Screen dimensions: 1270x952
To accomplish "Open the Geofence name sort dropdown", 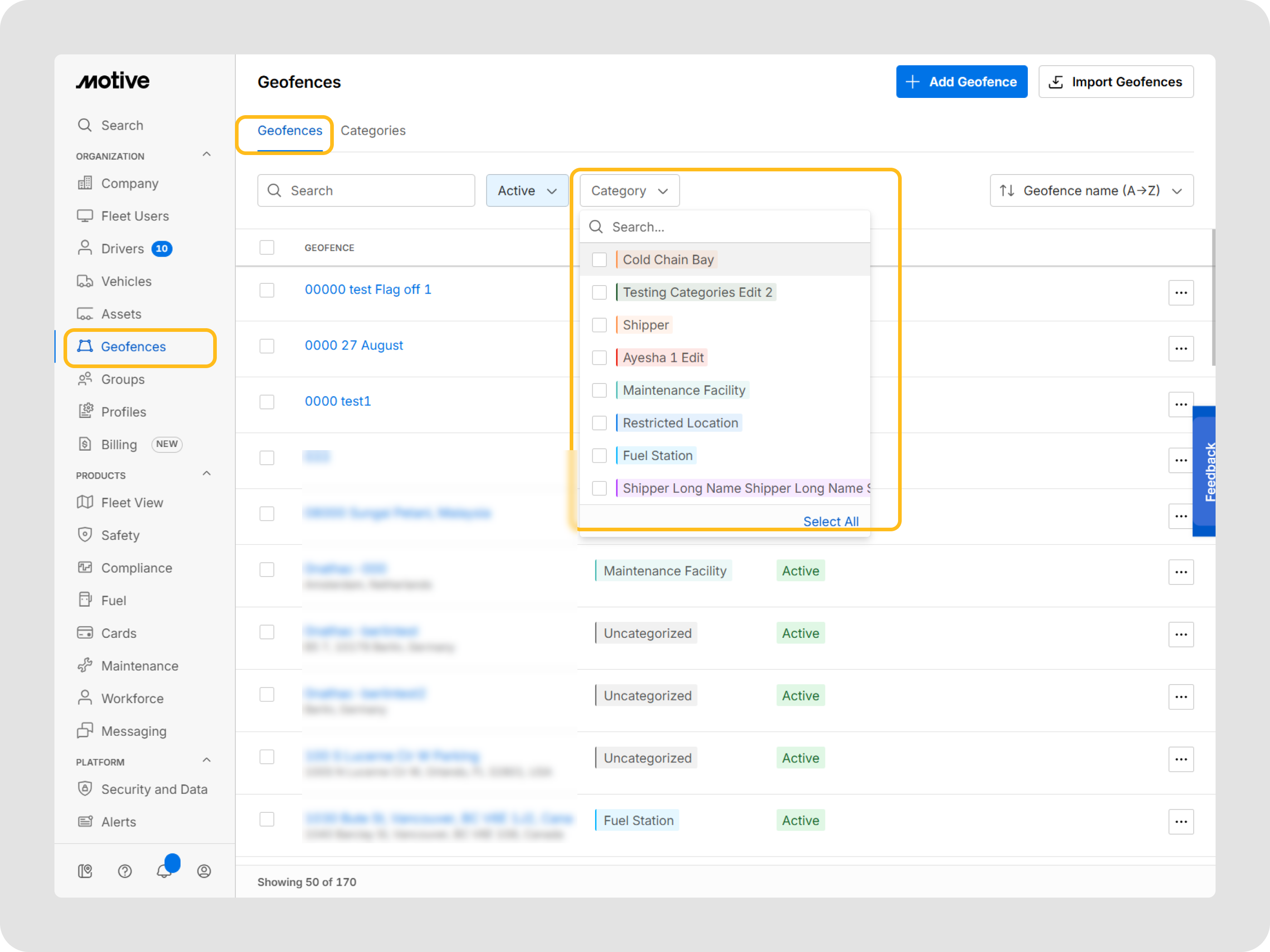I will tap(1091, 190).
